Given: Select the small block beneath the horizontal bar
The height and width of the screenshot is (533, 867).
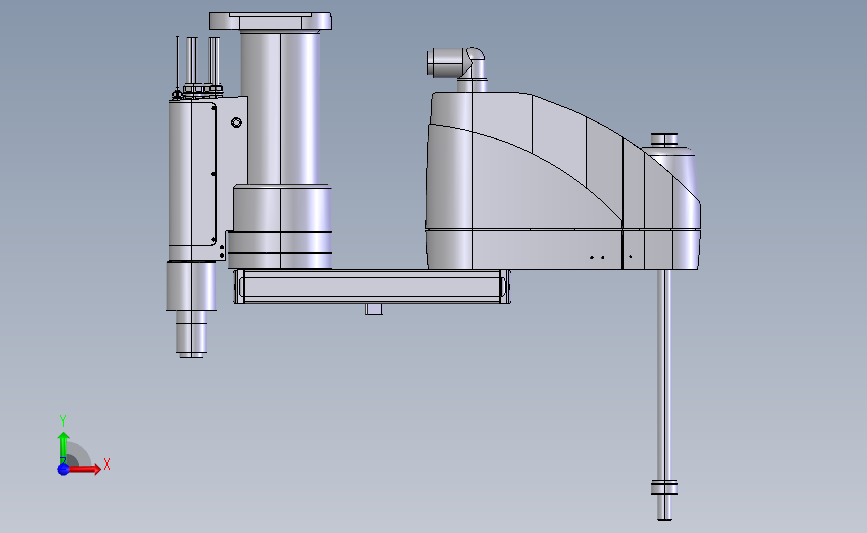Looking at the screenshot, I should [x=374, y=309].
